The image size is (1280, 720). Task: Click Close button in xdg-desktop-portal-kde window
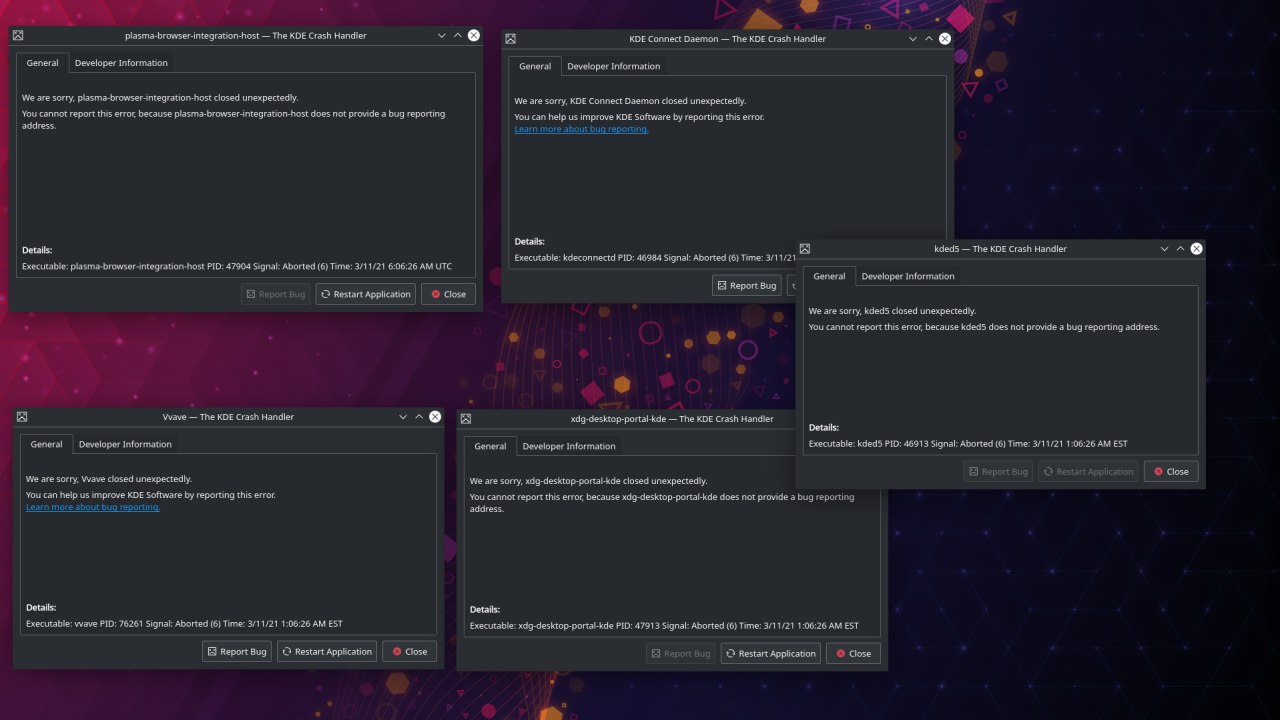tap(853, 653)
